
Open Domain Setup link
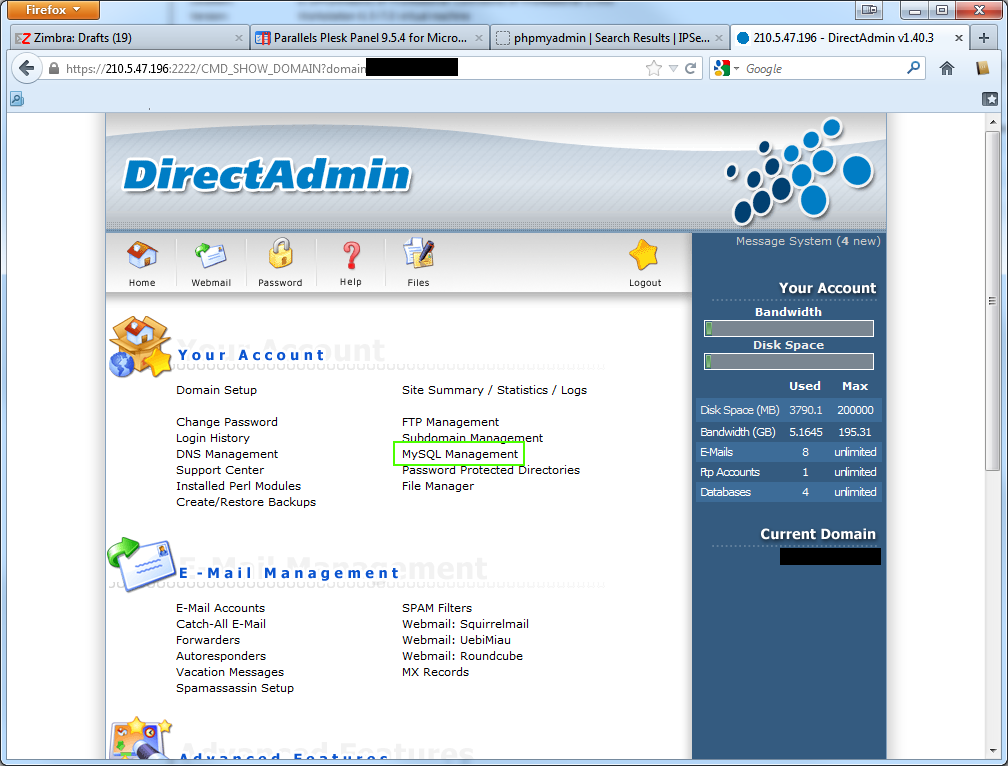pos(217,390)
